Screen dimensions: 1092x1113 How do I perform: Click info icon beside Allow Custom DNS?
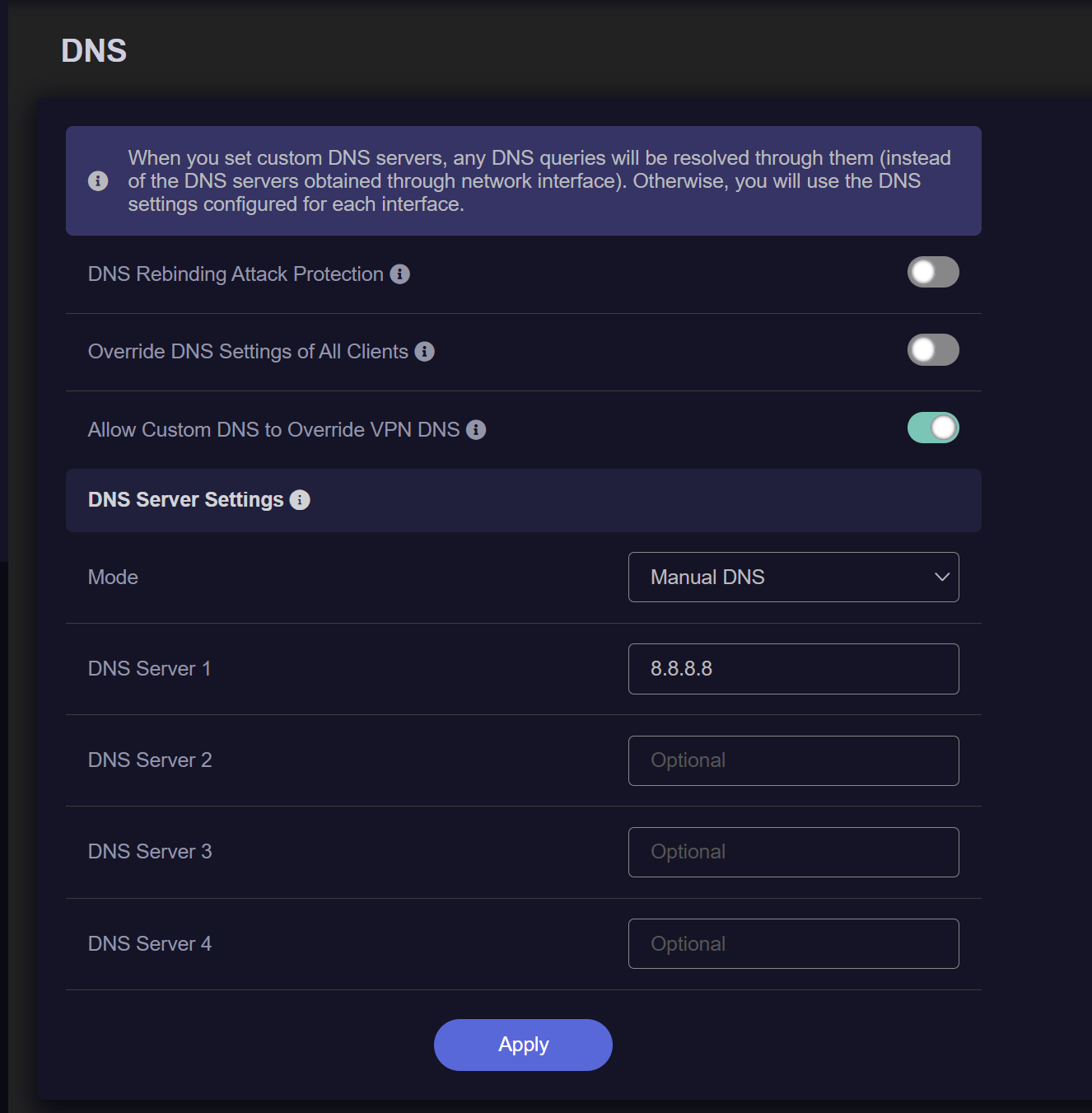point(476,430)
